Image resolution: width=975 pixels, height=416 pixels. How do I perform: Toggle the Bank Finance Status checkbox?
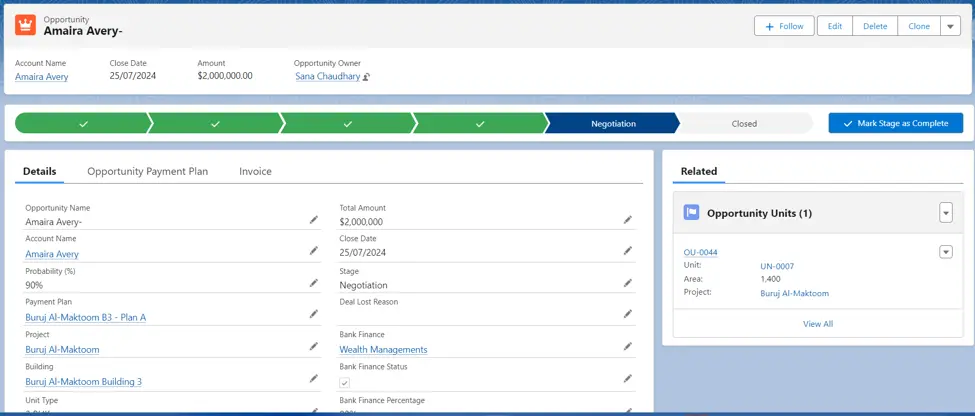345,383
